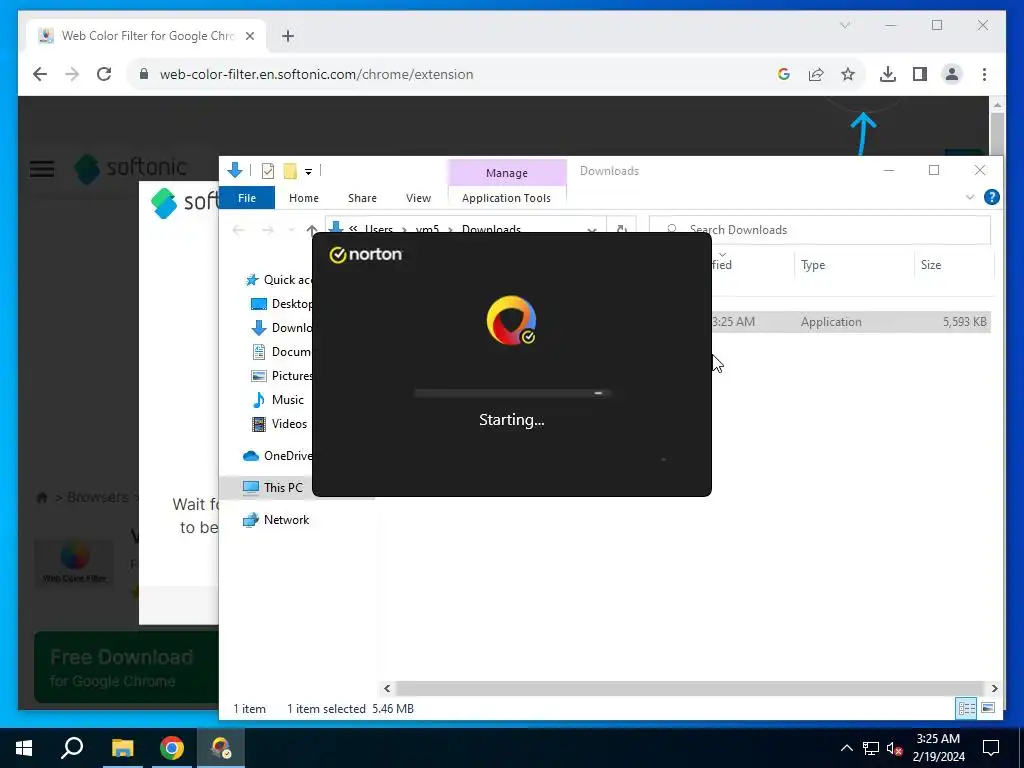The width and height of the screenshot is (1024, 768).
Task: Go back in Chrome browser
Action: (x=40, y=74)
